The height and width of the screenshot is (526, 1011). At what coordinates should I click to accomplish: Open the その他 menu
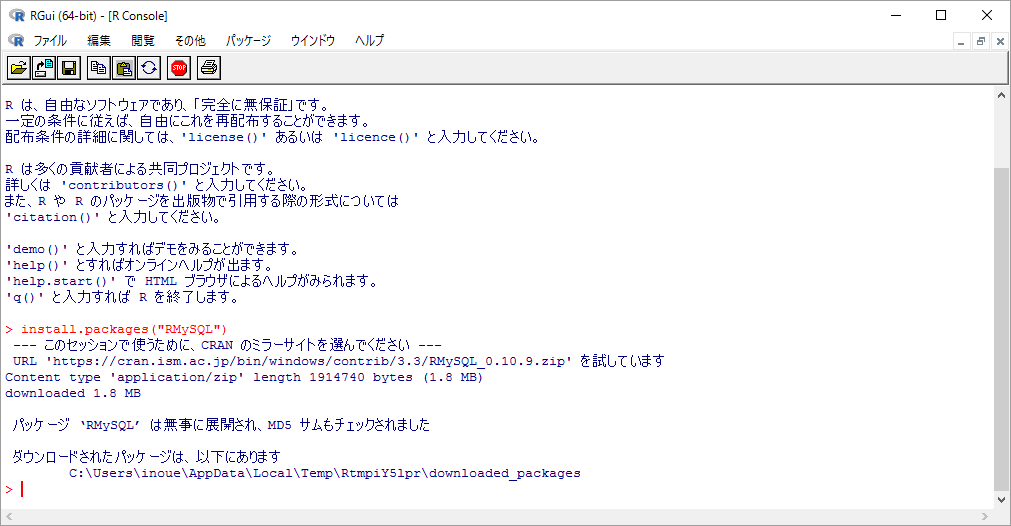click(190, 41)
